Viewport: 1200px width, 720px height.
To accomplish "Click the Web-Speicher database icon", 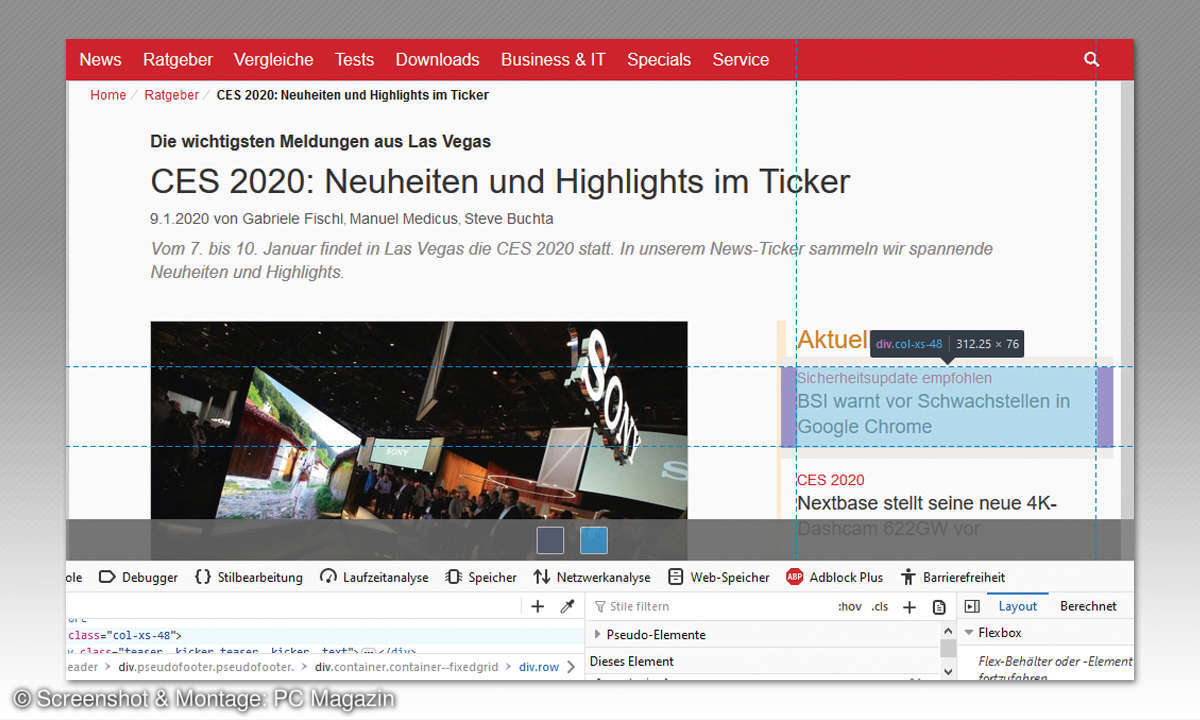I will tap(676, 577).
